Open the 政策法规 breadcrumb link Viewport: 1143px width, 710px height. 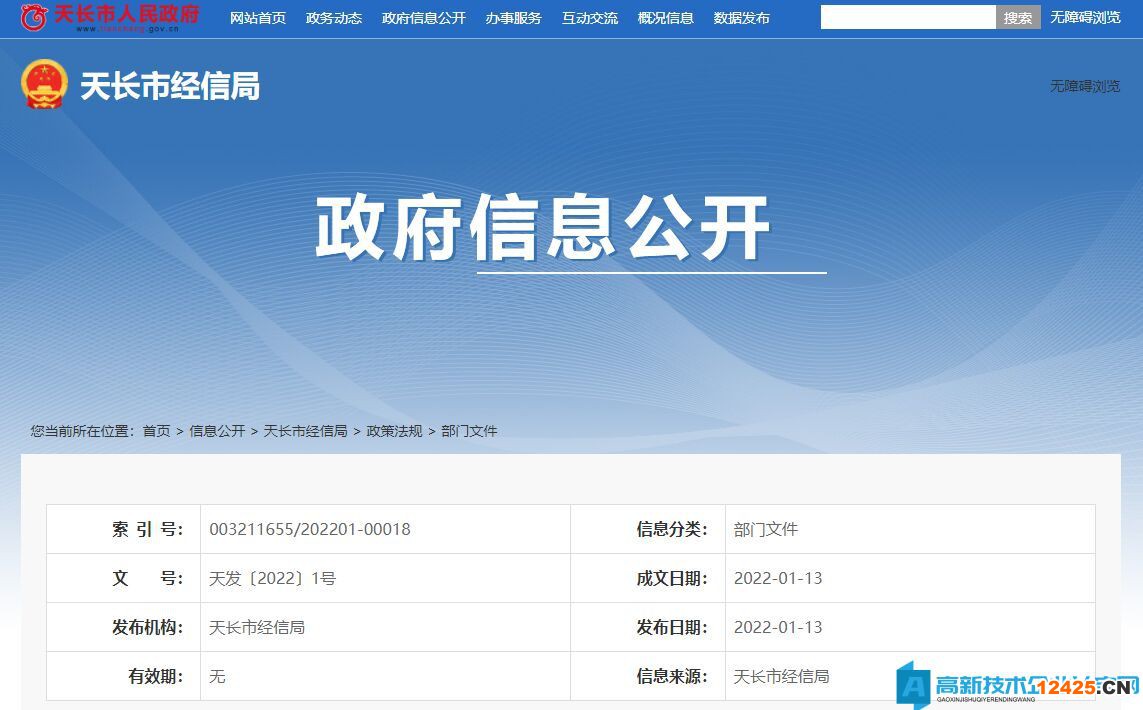396,431
